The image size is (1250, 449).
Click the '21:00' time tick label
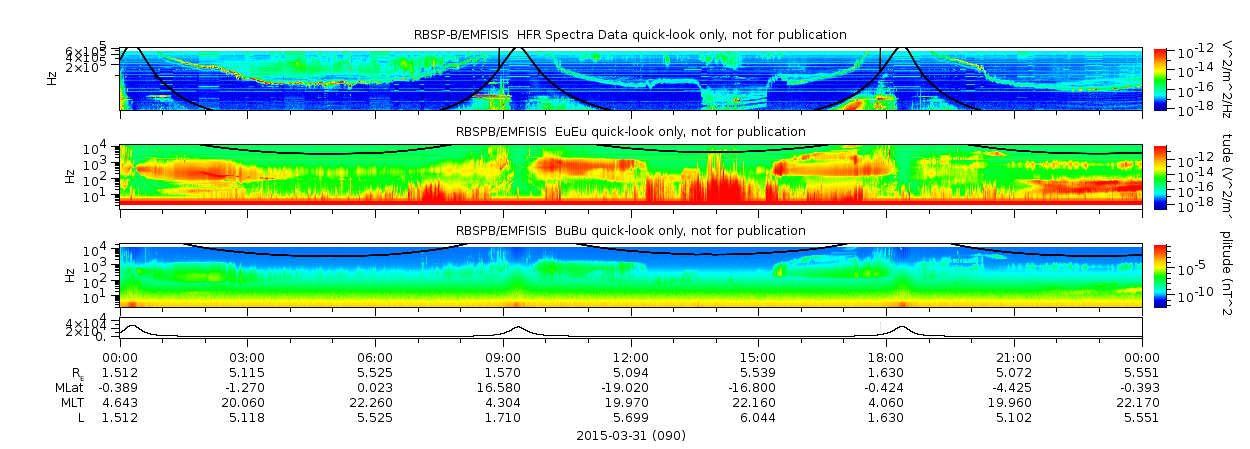pyautogui.click(x=1014, y=358)
